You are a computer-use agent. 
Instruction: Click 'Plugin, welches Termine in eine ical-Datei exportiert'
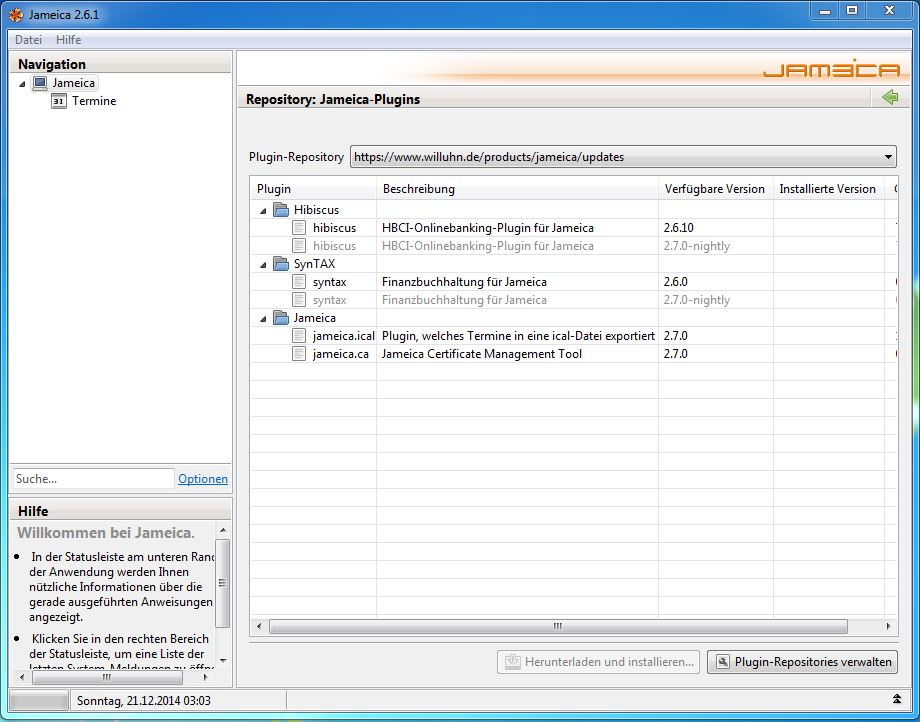coord(518,335)
